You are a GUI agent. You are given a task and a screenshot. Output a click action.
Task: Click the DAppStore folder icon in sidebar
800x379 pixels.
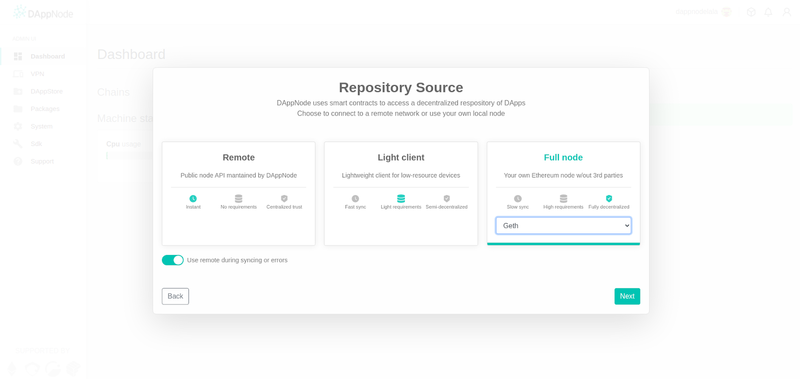coord(18,91)
